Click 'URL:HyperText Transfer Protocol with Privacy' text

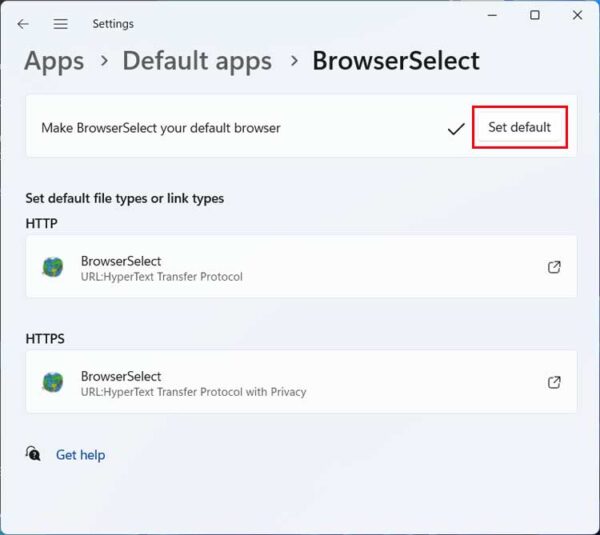[194, 392]
